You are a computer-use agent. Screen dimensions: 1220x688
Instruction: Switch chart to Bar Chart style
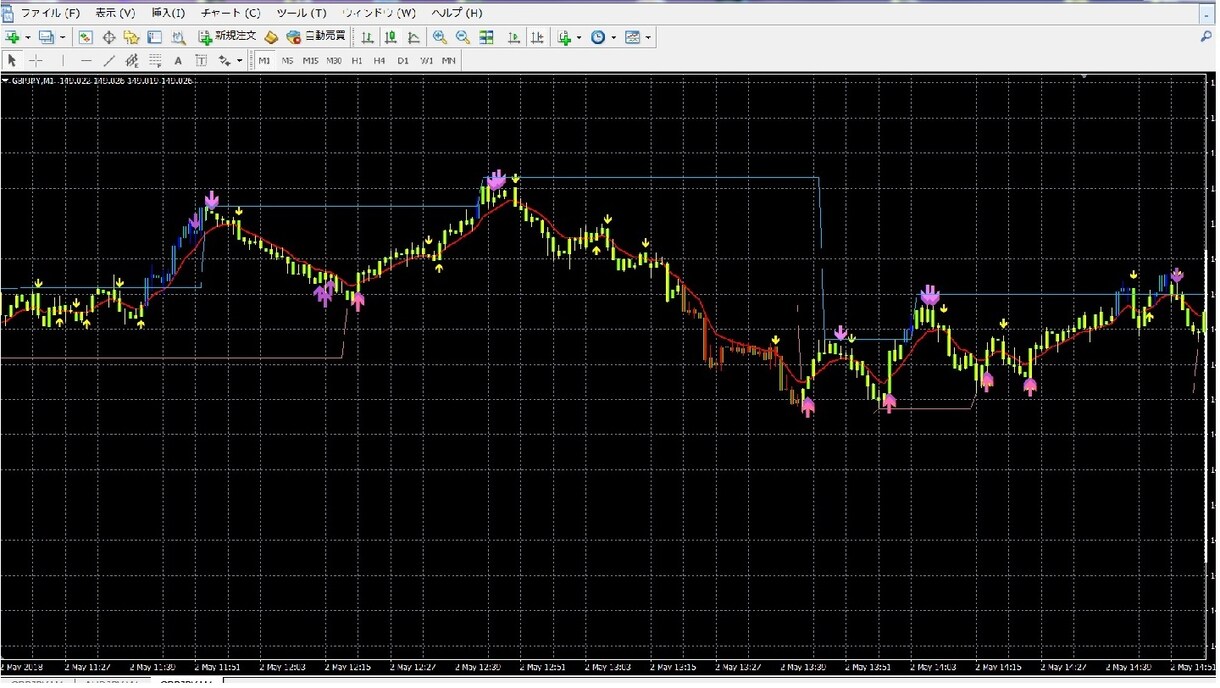[x=367, y=37]
